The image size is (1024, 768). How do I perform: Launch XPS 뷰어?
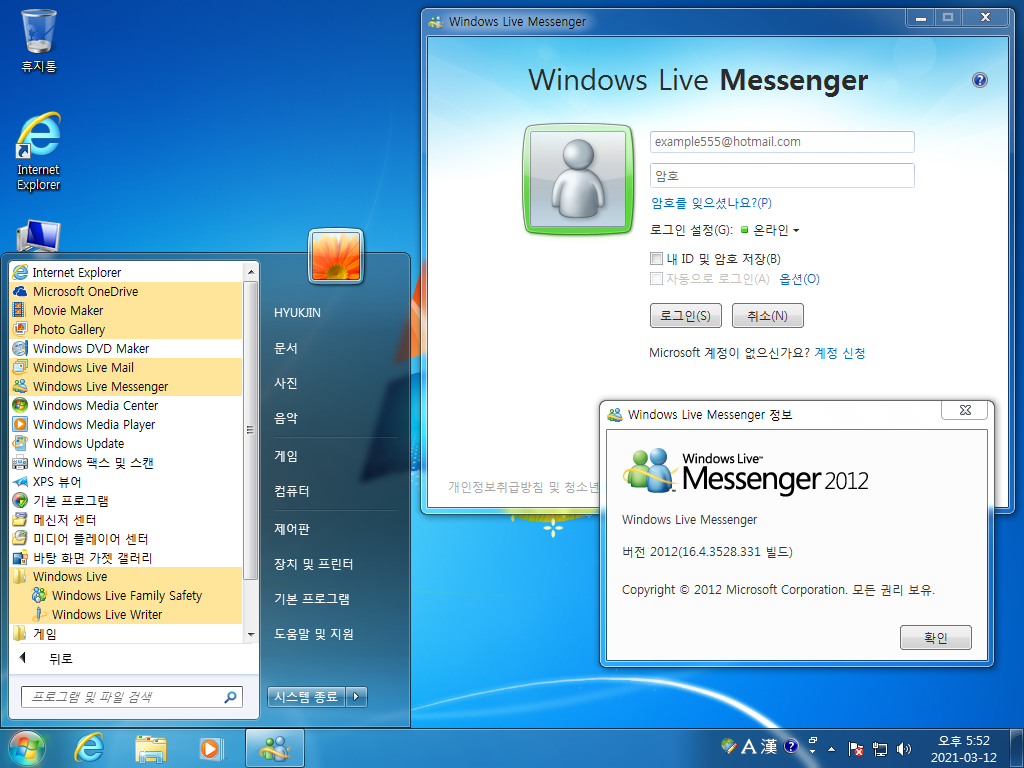click(x=127, y=481)
